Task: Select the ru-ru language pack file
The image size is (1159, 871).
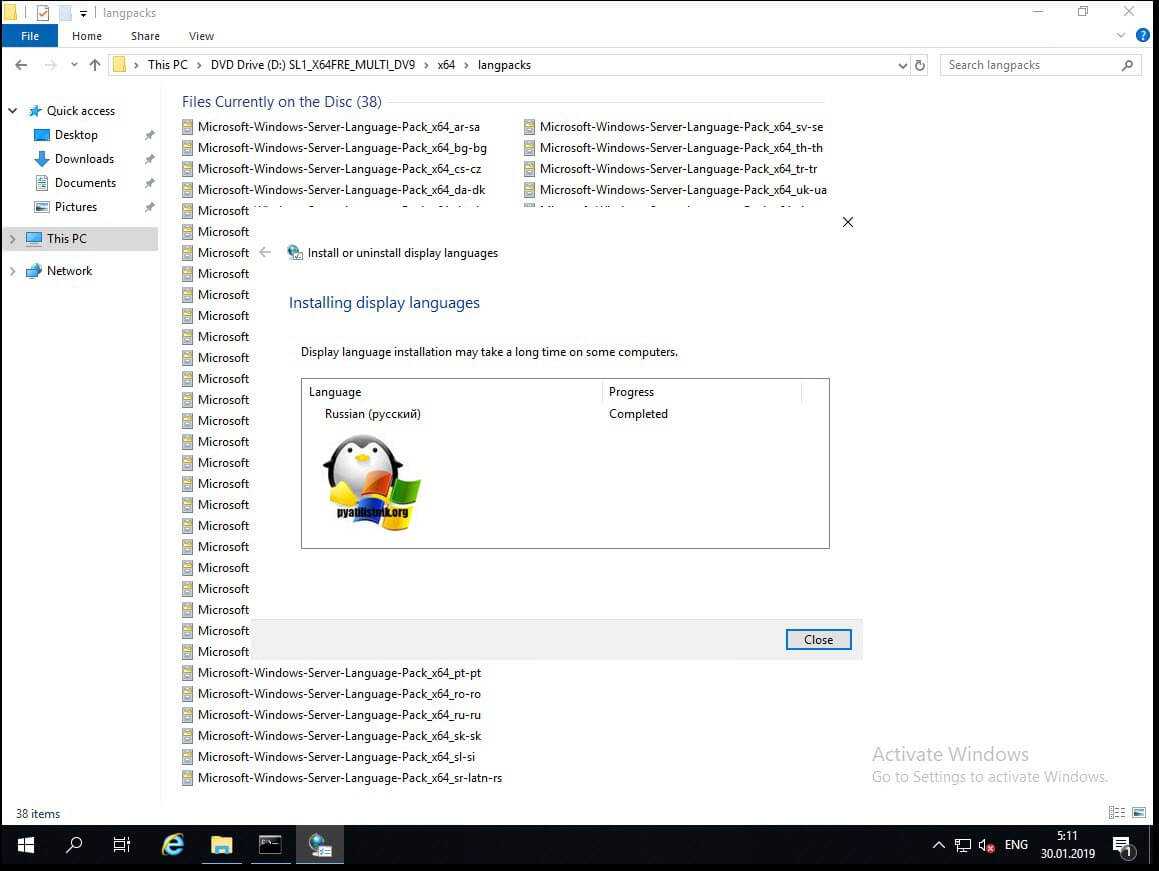Action: point(339,715)
